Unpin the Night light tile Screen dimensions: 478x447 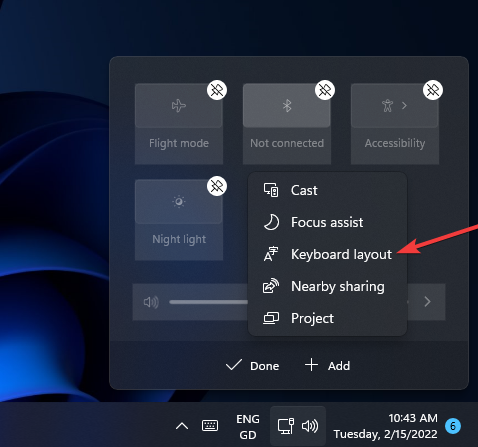(217, 186)
